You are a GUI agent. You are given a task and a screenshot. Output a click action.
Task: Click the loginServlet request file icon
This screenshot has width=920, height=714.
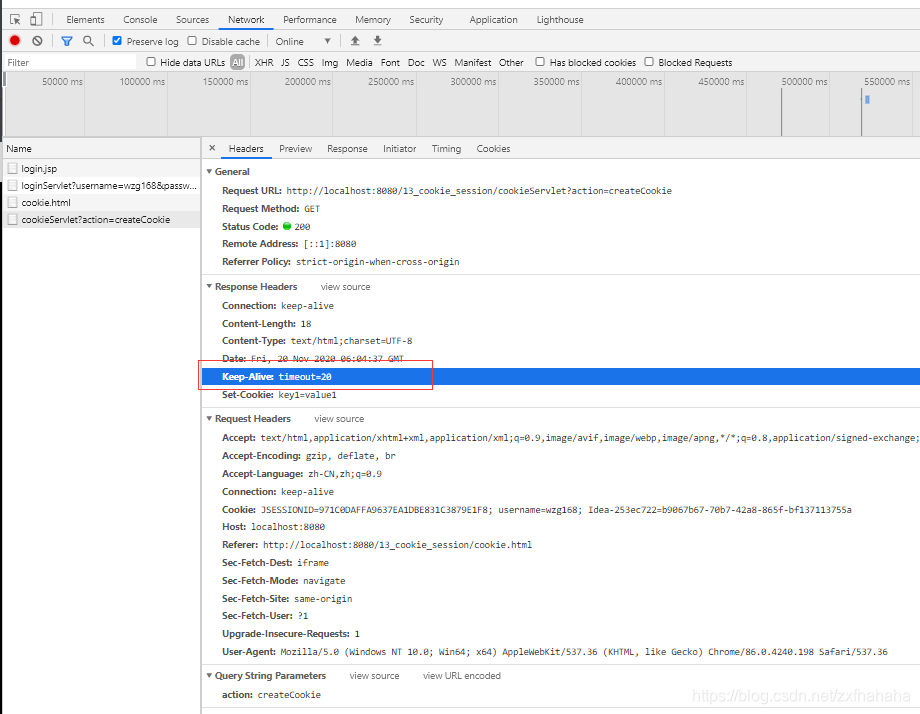click(x=12, y=185)
